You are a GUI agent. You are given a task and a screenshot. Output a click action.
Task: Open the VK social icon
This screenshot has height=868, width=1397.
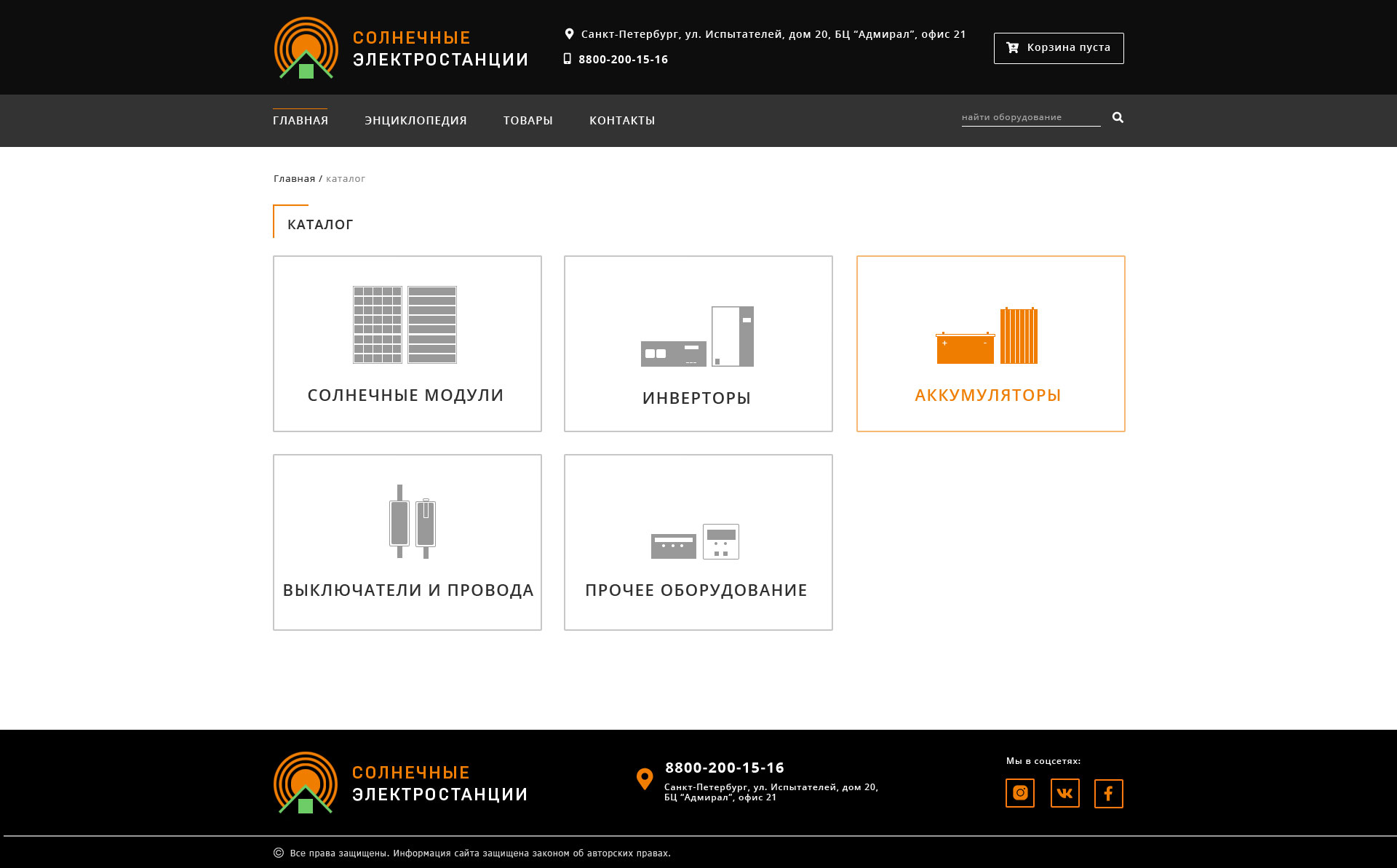click(x=1064, y=793)
